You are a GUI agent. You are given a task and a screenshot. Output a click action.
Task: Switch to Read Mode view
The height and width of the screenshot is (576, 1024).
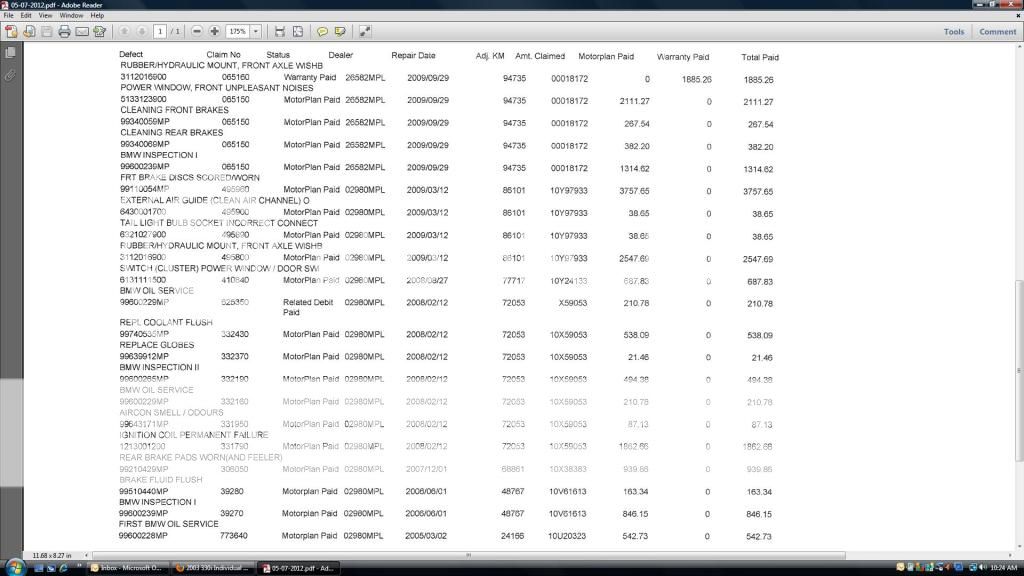(365, 32)
